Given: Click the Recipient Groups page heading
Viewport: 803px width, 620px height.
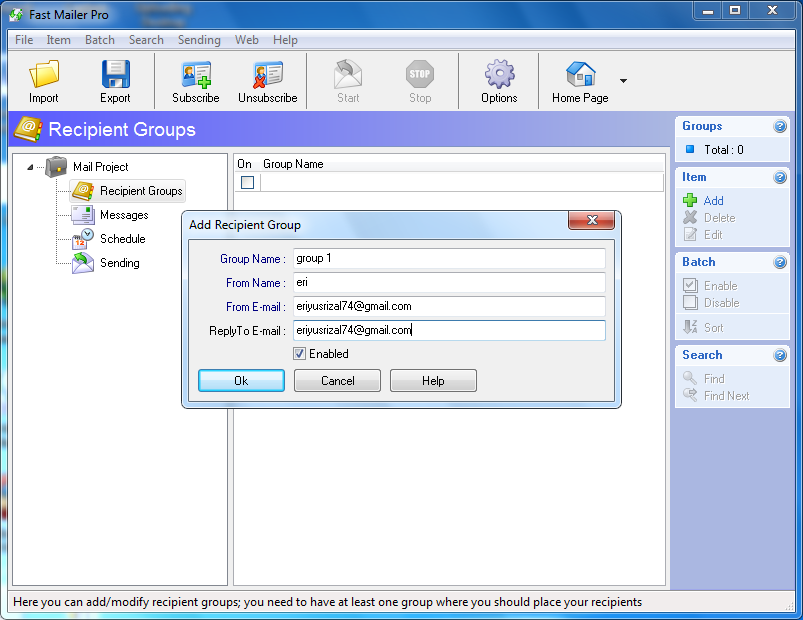Looking at the screenshot, I should [122, 130].
